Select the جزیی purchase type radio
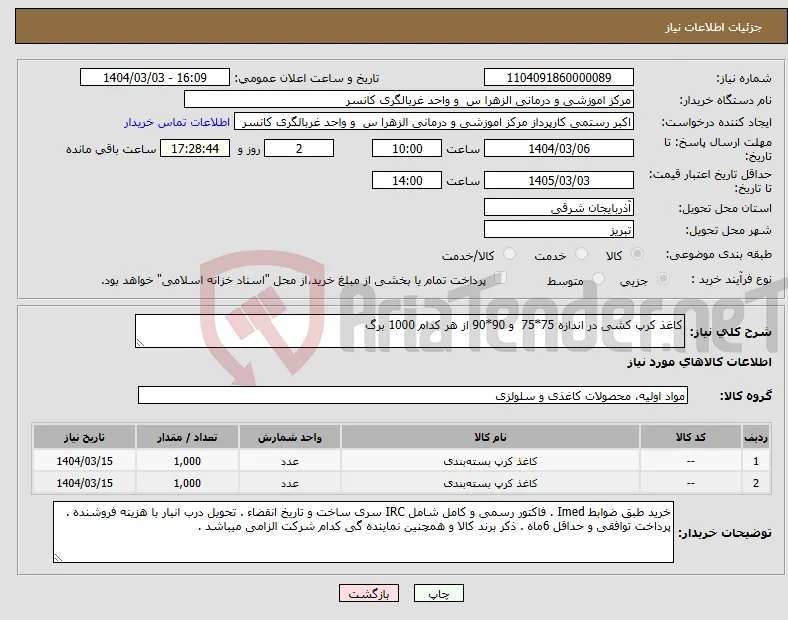The image size is (788, 620). point(663,278)
